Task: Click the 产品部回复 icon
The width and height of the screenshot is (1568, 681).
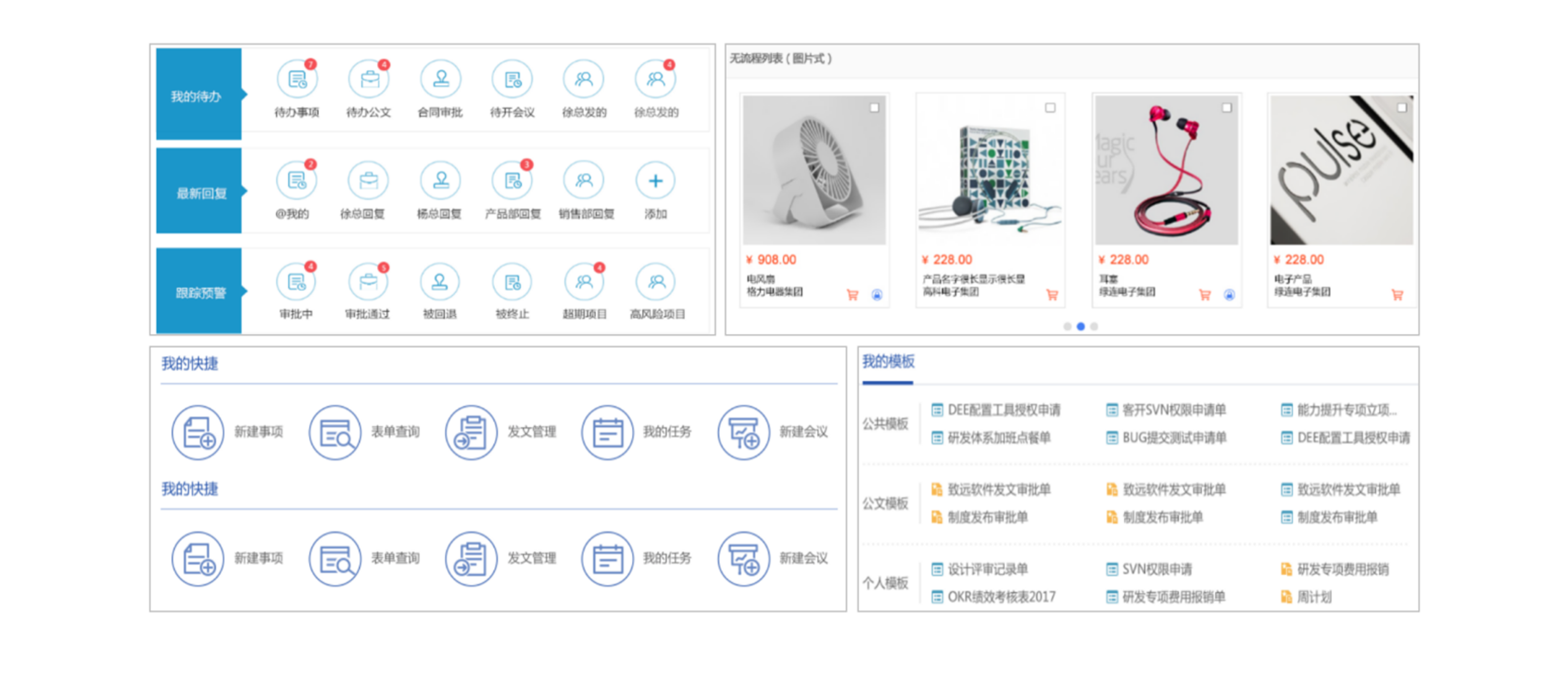Action: (512, 181)
